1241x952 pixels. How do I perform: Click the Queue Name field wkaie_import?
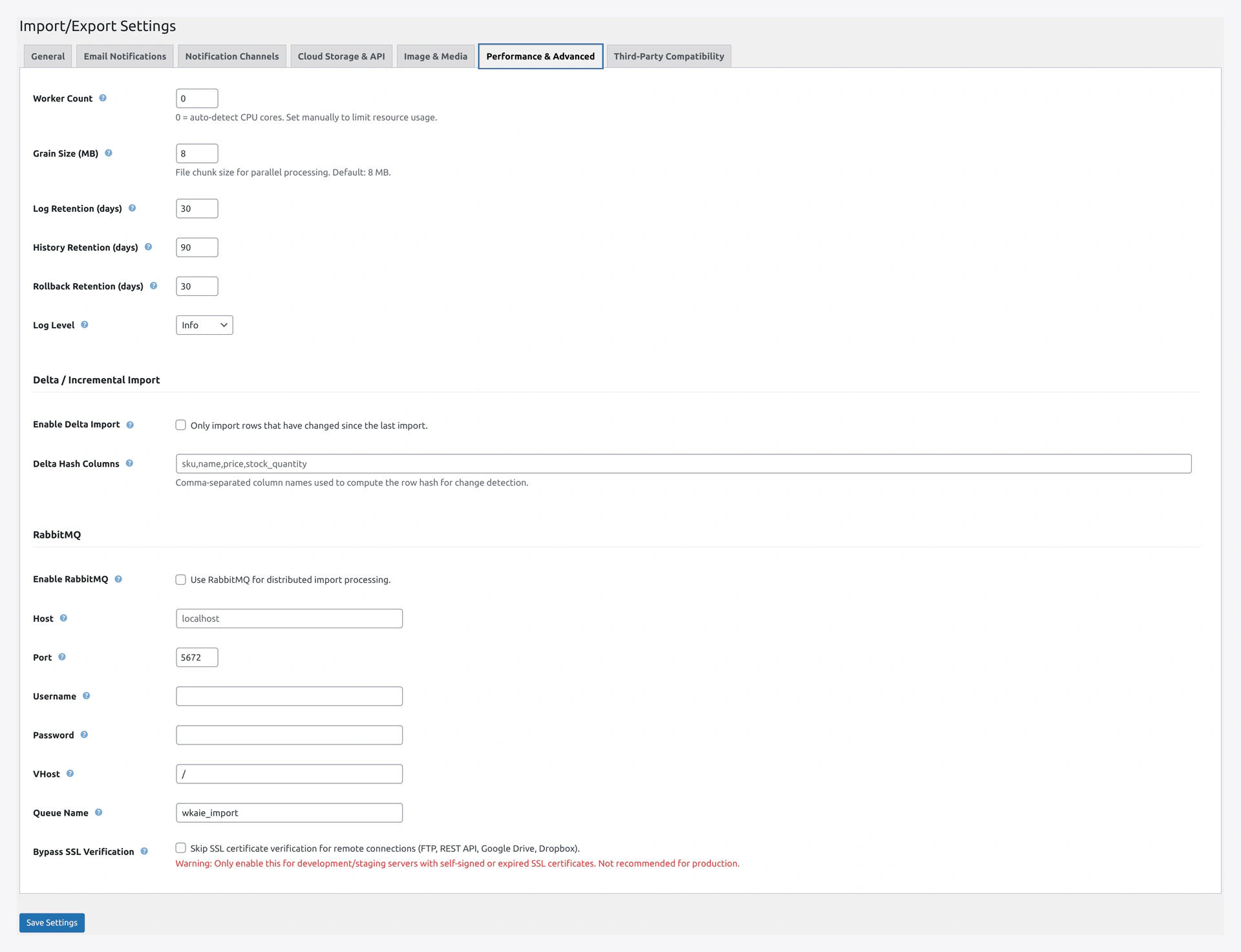pyautogui.click(x=289, y=812)
